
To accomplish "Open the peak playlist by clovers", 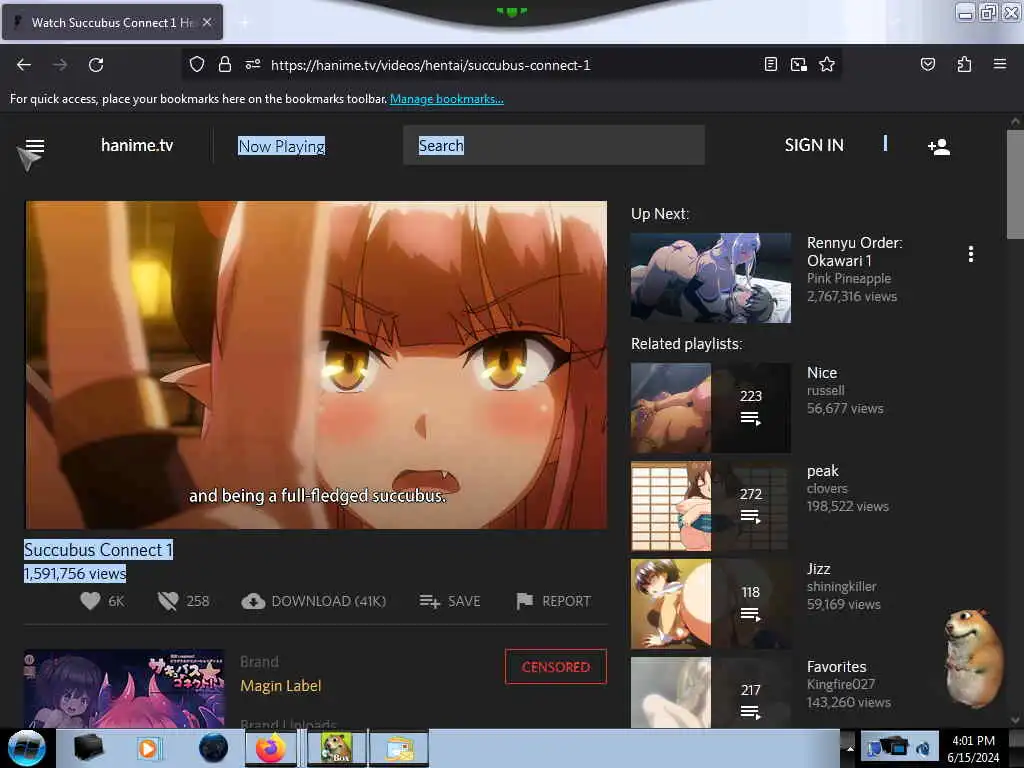I will pyautogui.click(x=822, y=471).
